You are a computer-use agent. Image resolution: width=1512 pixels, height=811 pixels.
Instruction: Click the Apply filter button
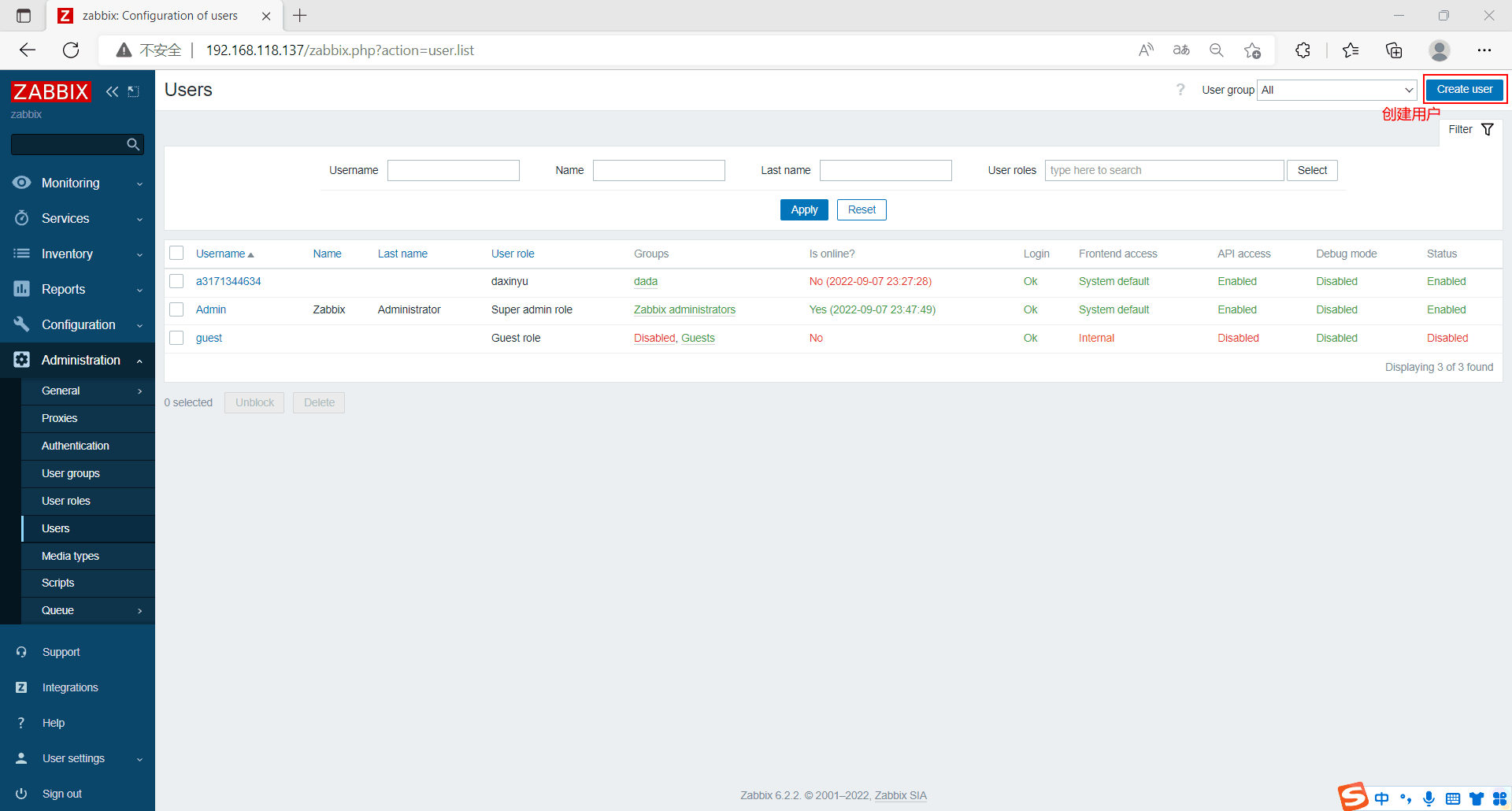(804, 209)
